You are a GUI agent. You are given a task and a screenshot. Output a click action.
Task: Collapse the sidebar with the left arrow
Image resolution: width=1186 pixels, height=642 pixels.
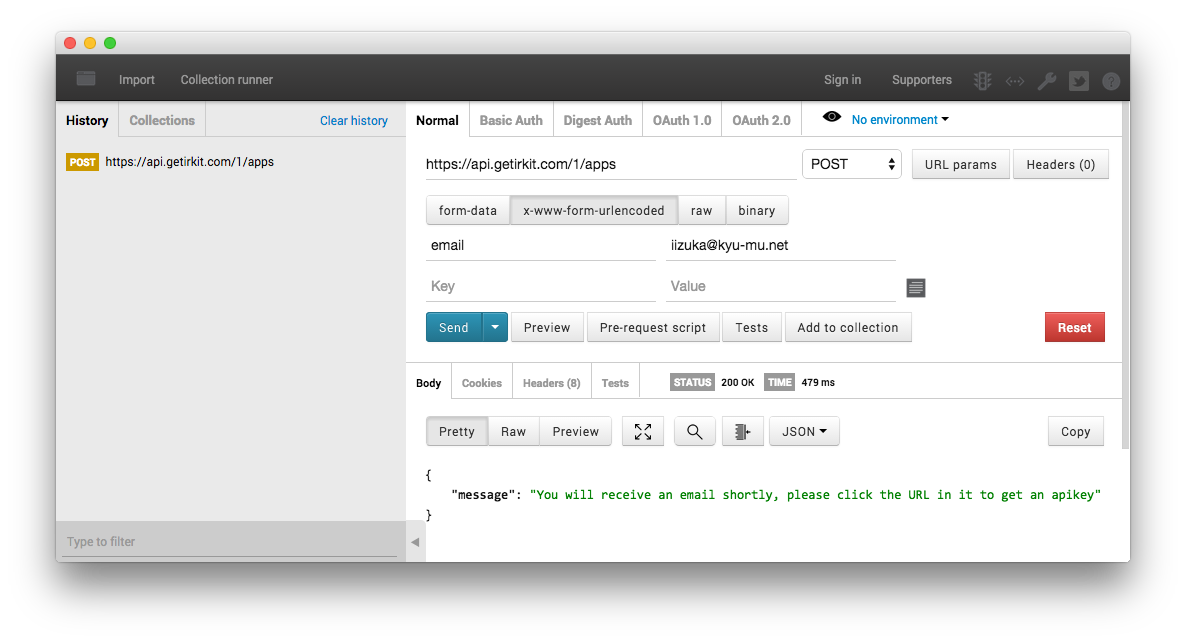[x=415, y=541]
